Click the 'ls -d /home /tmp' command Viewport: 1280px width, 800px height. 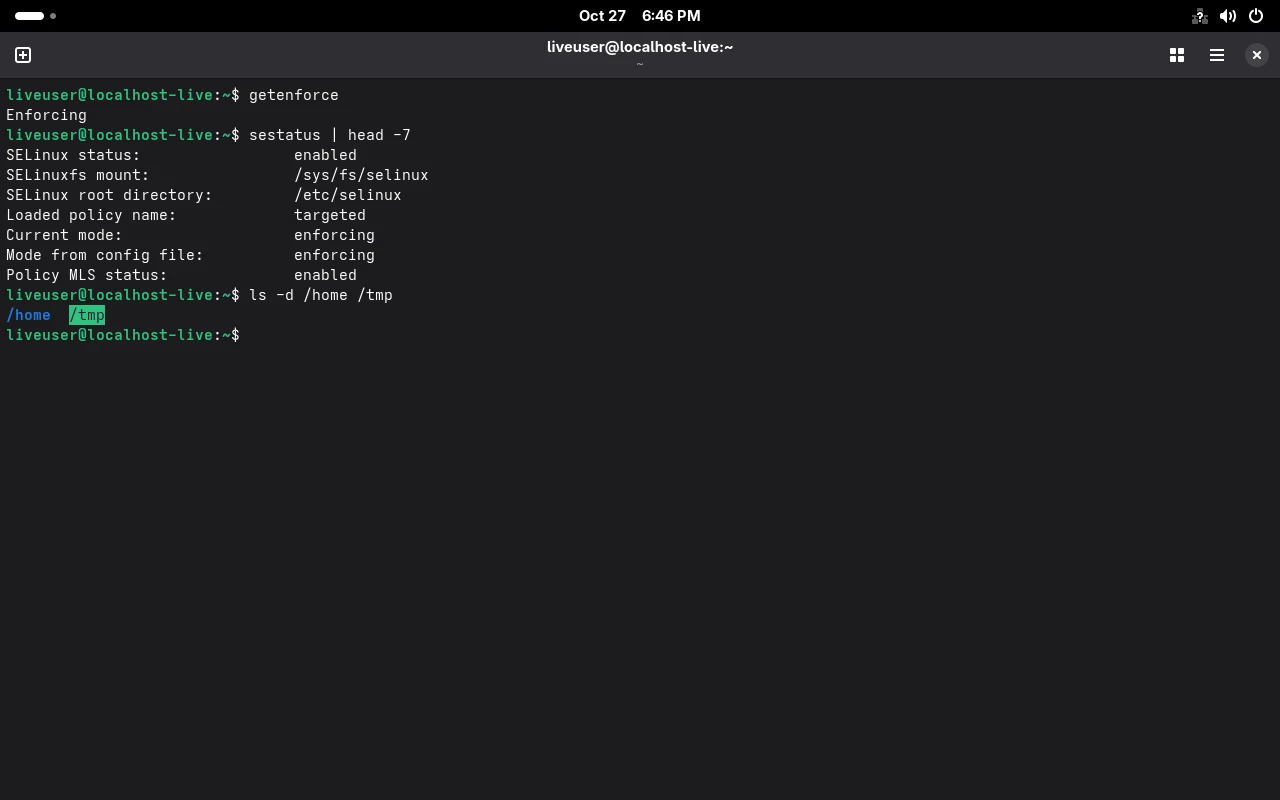[321, 295]
